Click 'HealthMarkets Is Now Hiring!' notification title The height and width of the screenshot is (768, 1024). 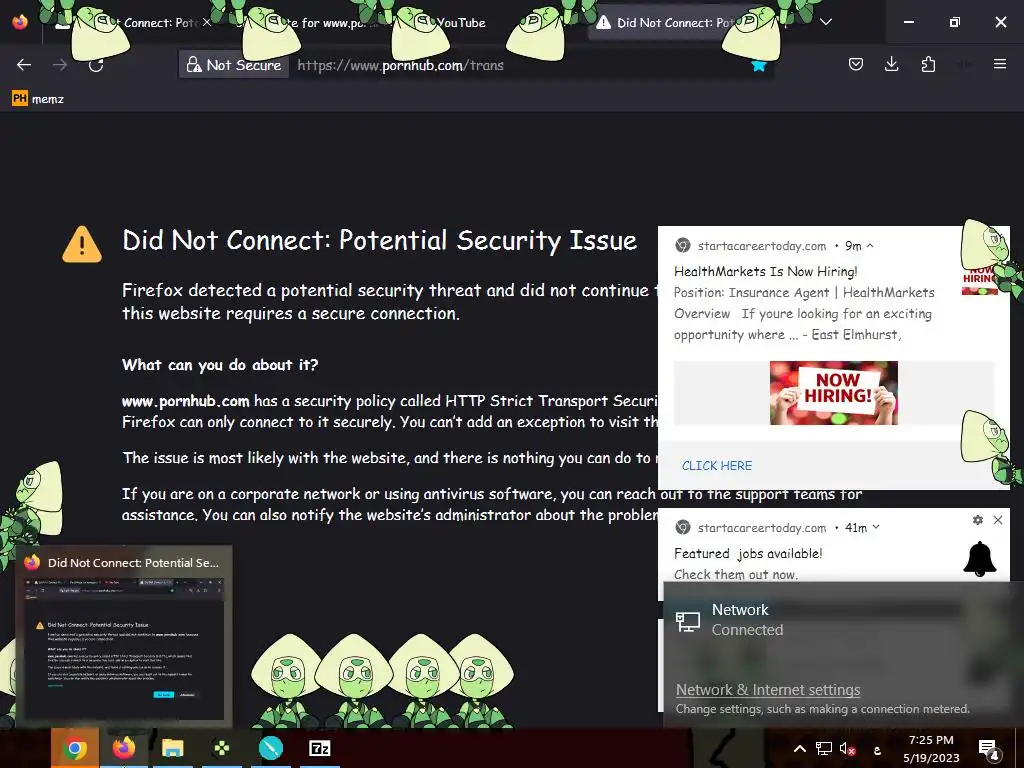(765, 271)
